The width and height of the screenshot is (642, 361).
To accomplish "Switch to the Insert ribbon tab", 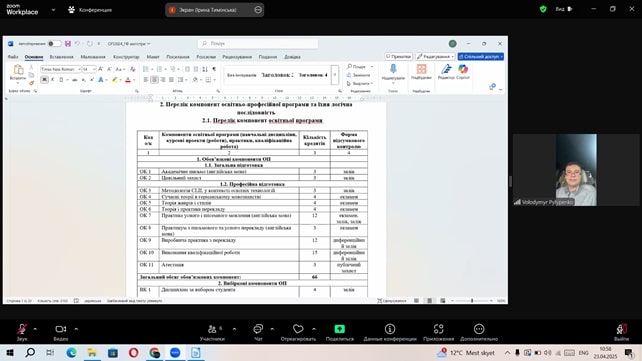I will pyautogui.click(x=61, y=57).
